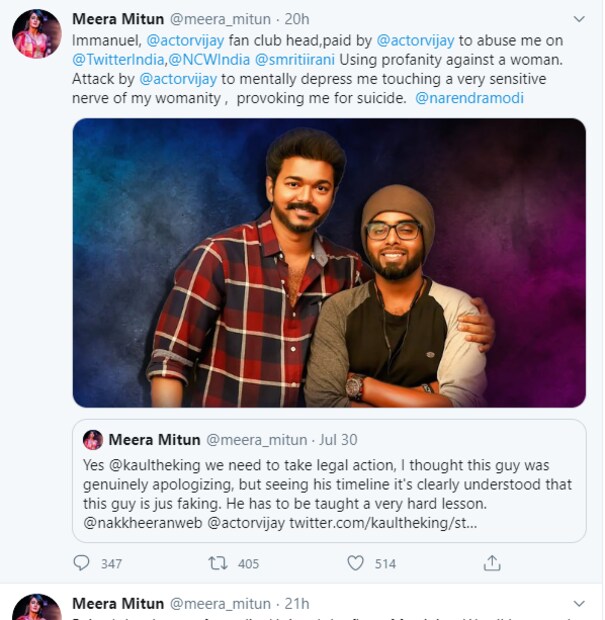
Task: Open the share tweet icon
Action: pos(491,563)
